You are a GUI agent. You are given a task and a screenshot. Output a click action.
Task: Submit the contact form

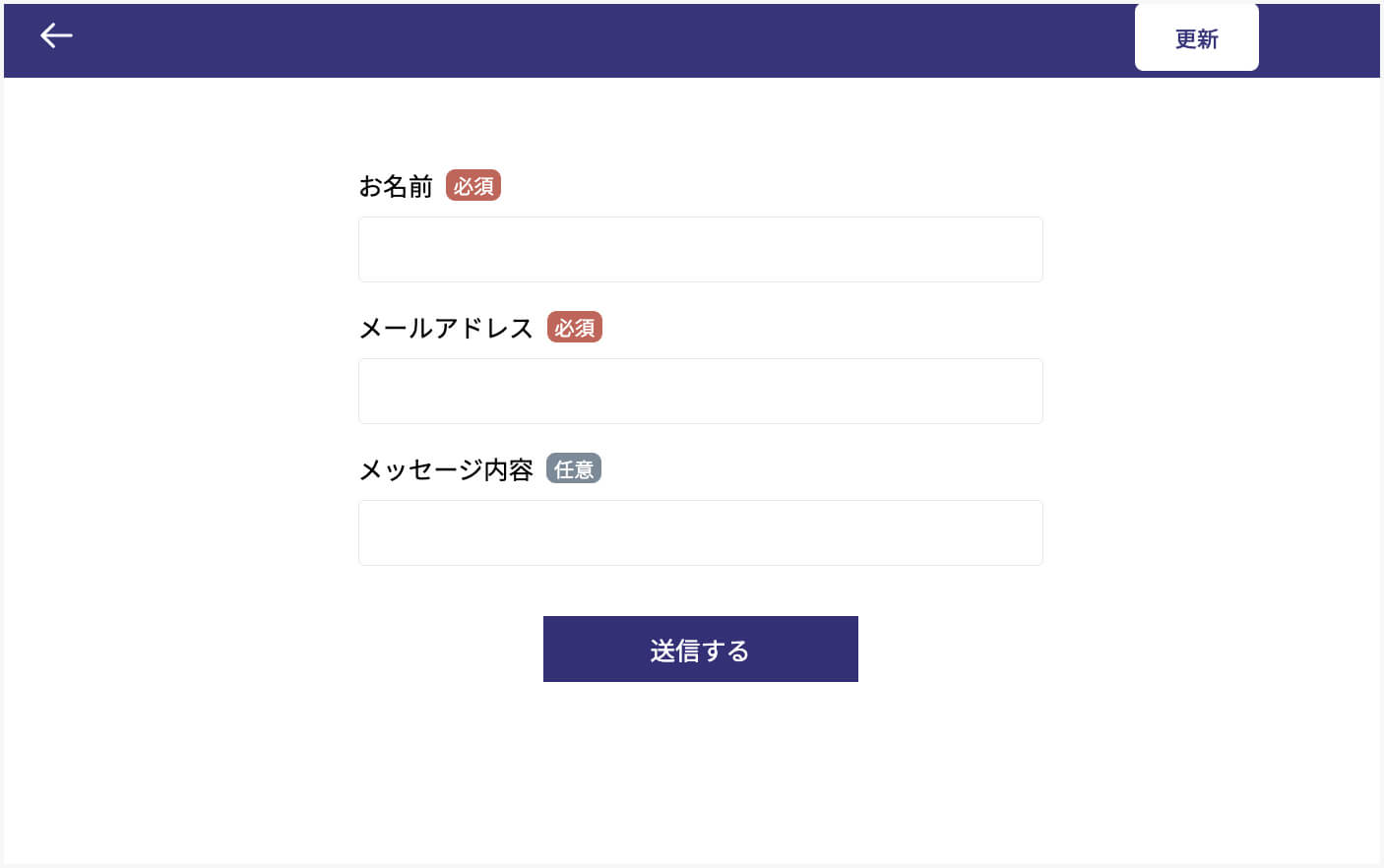click(x=700, y=650)
